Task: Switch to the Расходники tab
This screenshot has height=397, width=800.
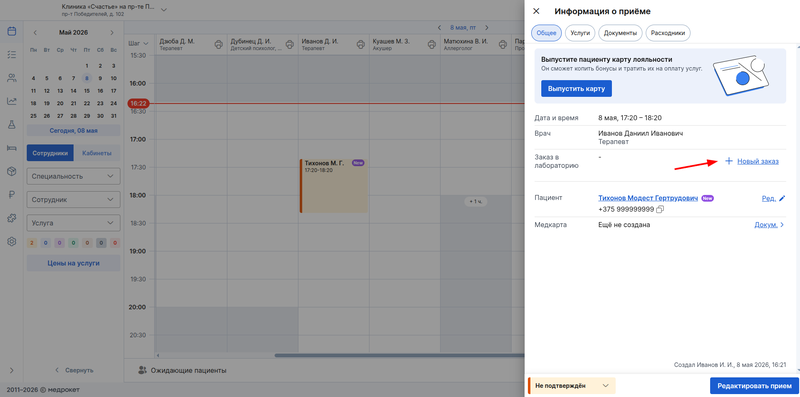Action: [668, 33]
